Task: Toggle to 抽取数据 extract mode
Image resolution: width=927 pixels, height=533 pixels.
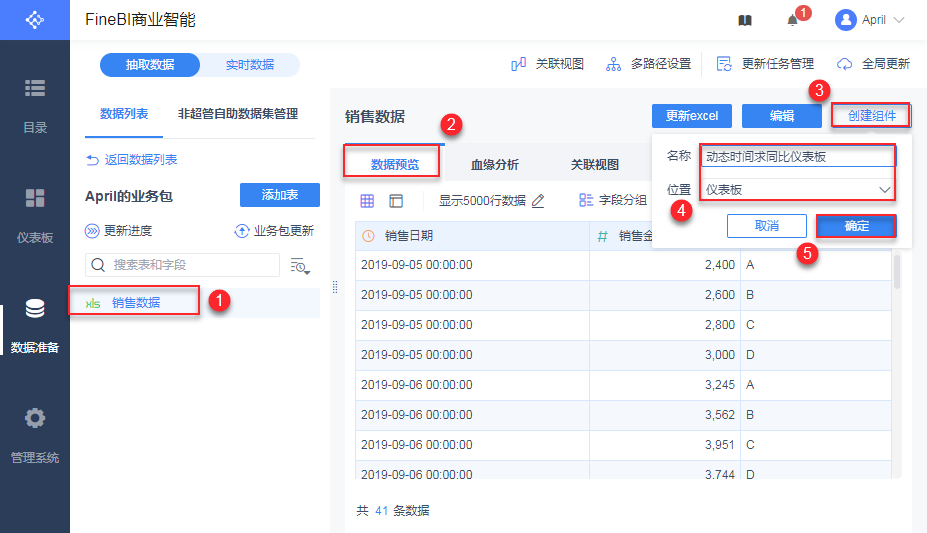Action: (x=150, y=65)
